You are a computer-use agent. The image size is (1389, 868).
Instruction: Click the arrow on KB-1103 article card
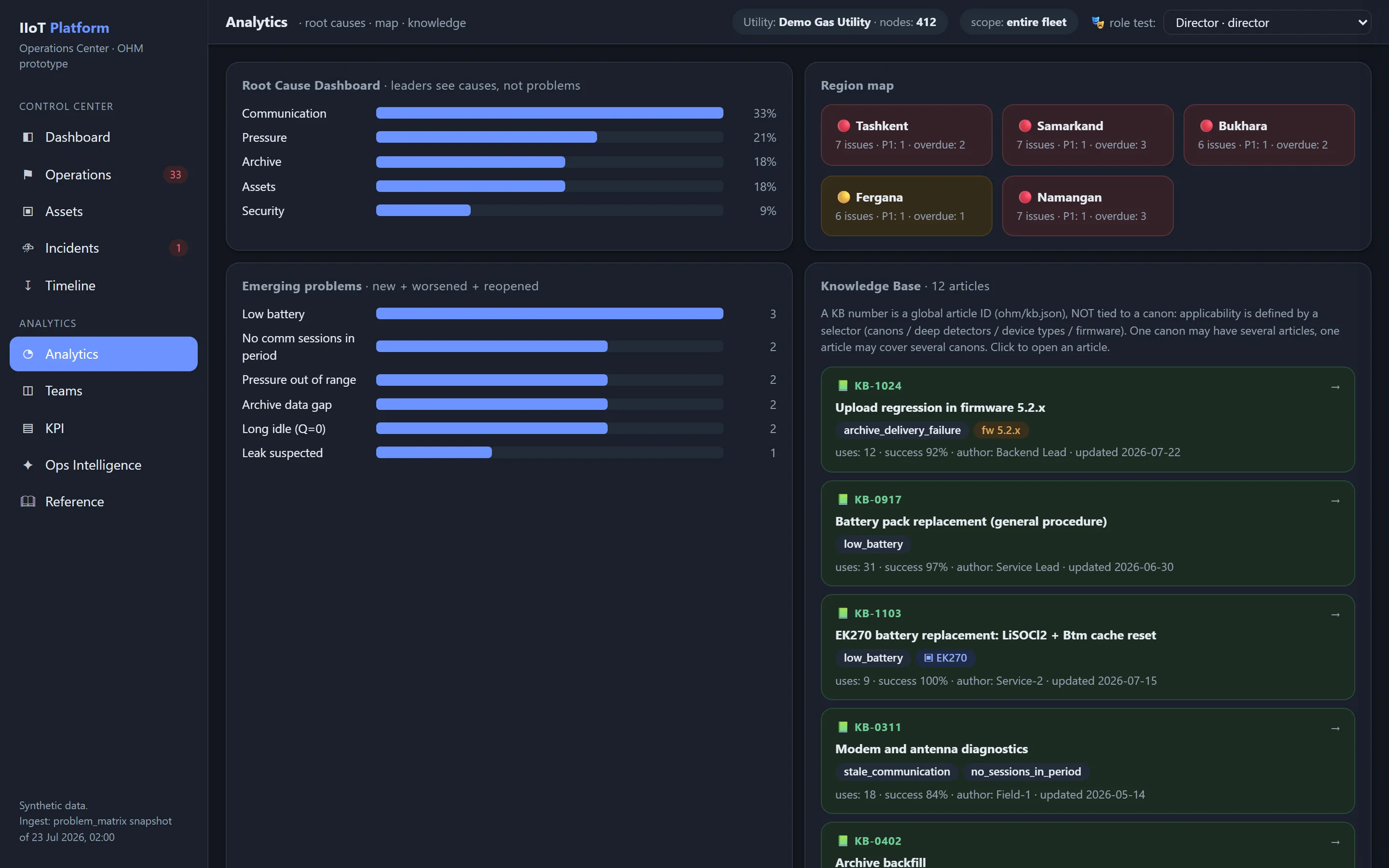[1335, 614]
